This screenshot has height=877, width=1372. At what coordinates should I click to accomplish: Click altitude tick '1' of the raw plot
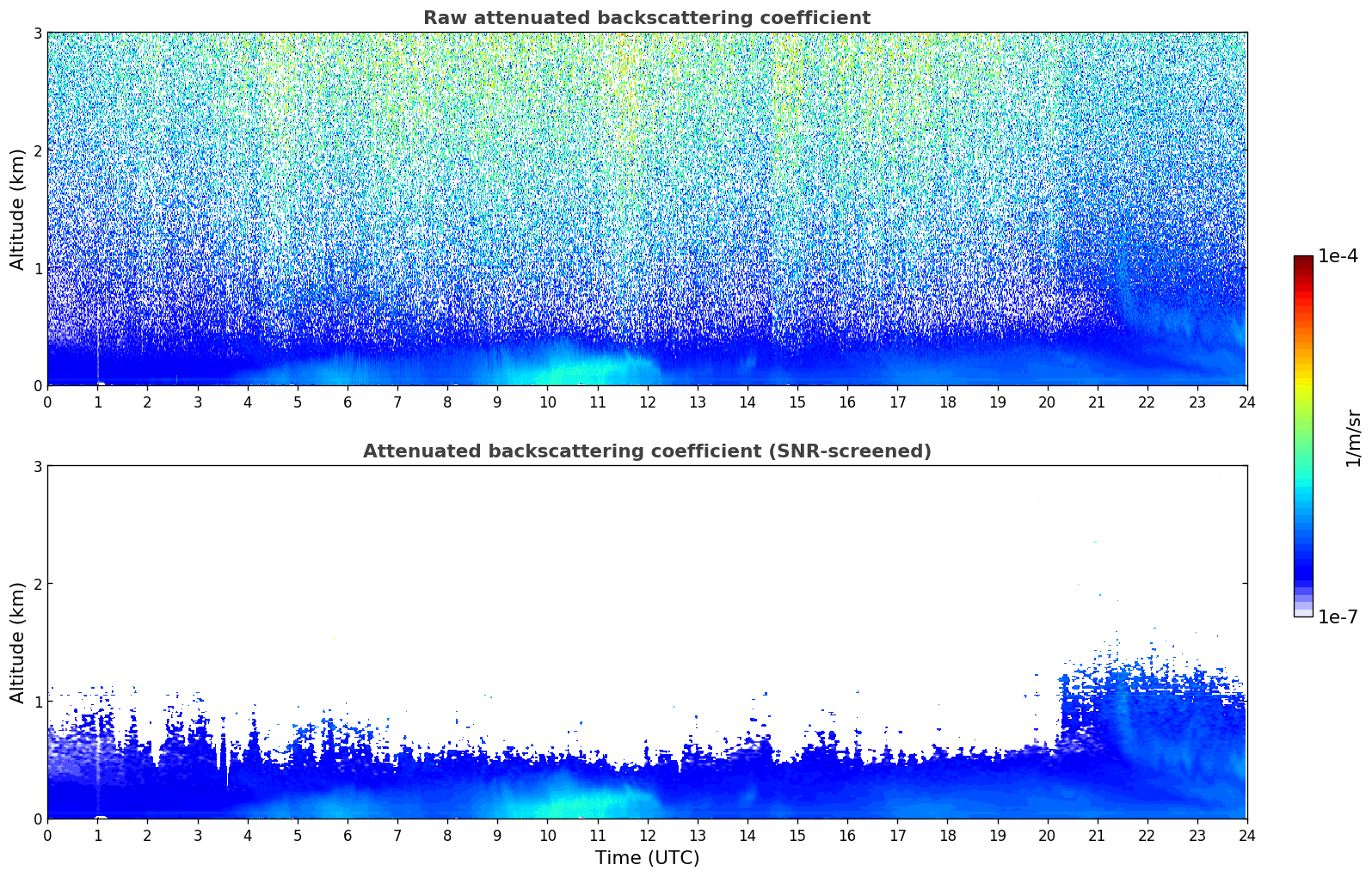(38, 268)
